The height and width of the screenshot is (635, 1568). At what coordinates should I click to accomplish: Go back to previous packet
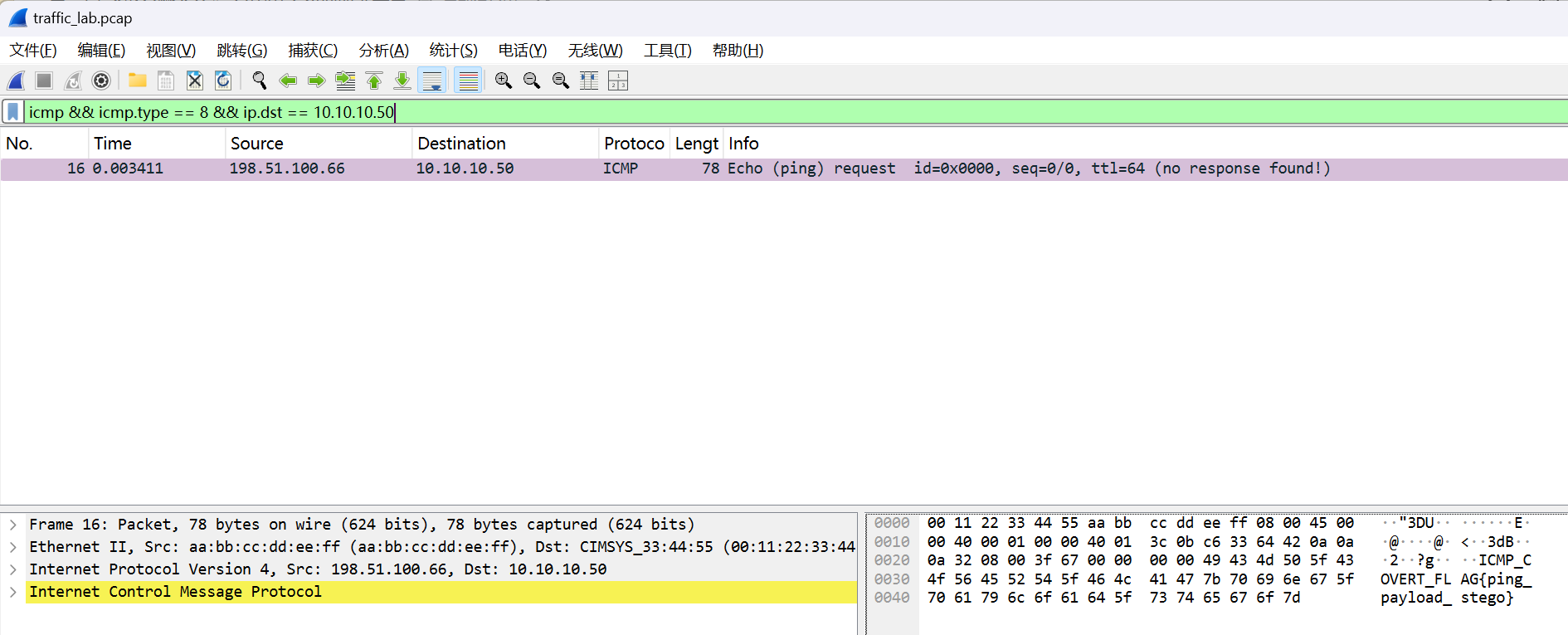288,81
